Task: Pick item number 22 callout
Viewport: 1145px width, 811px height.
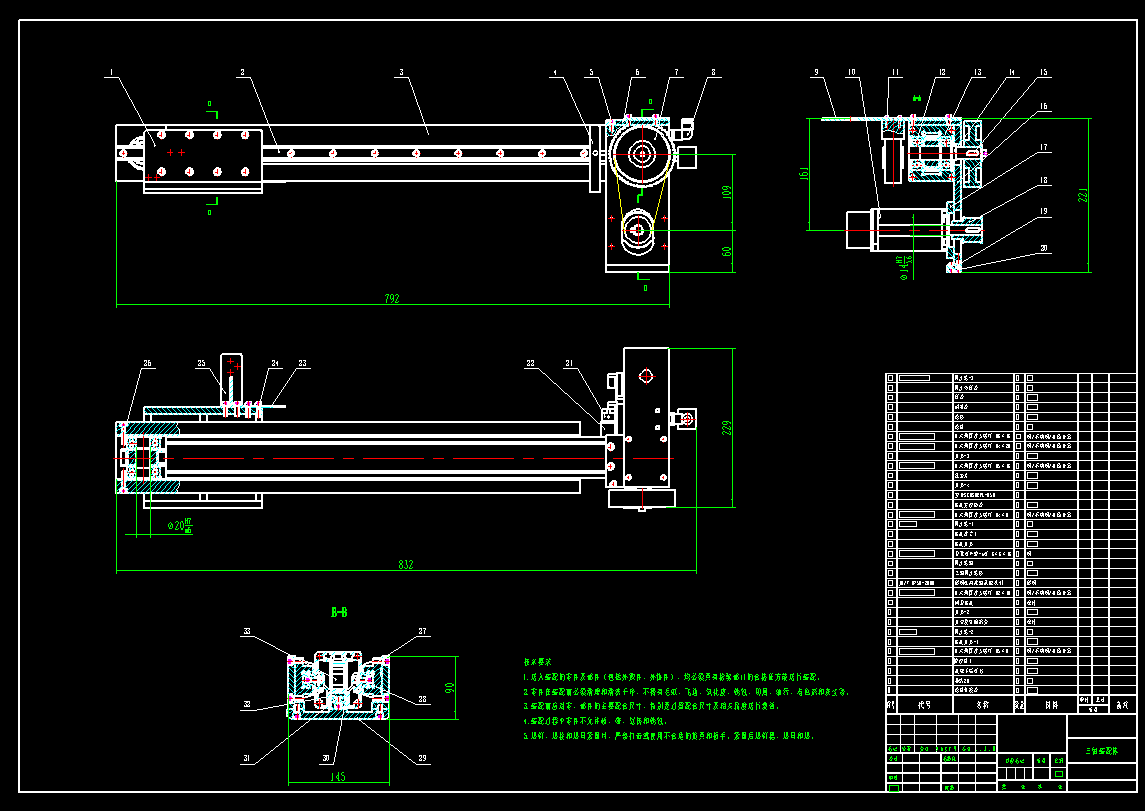Action: pos(530,363)
